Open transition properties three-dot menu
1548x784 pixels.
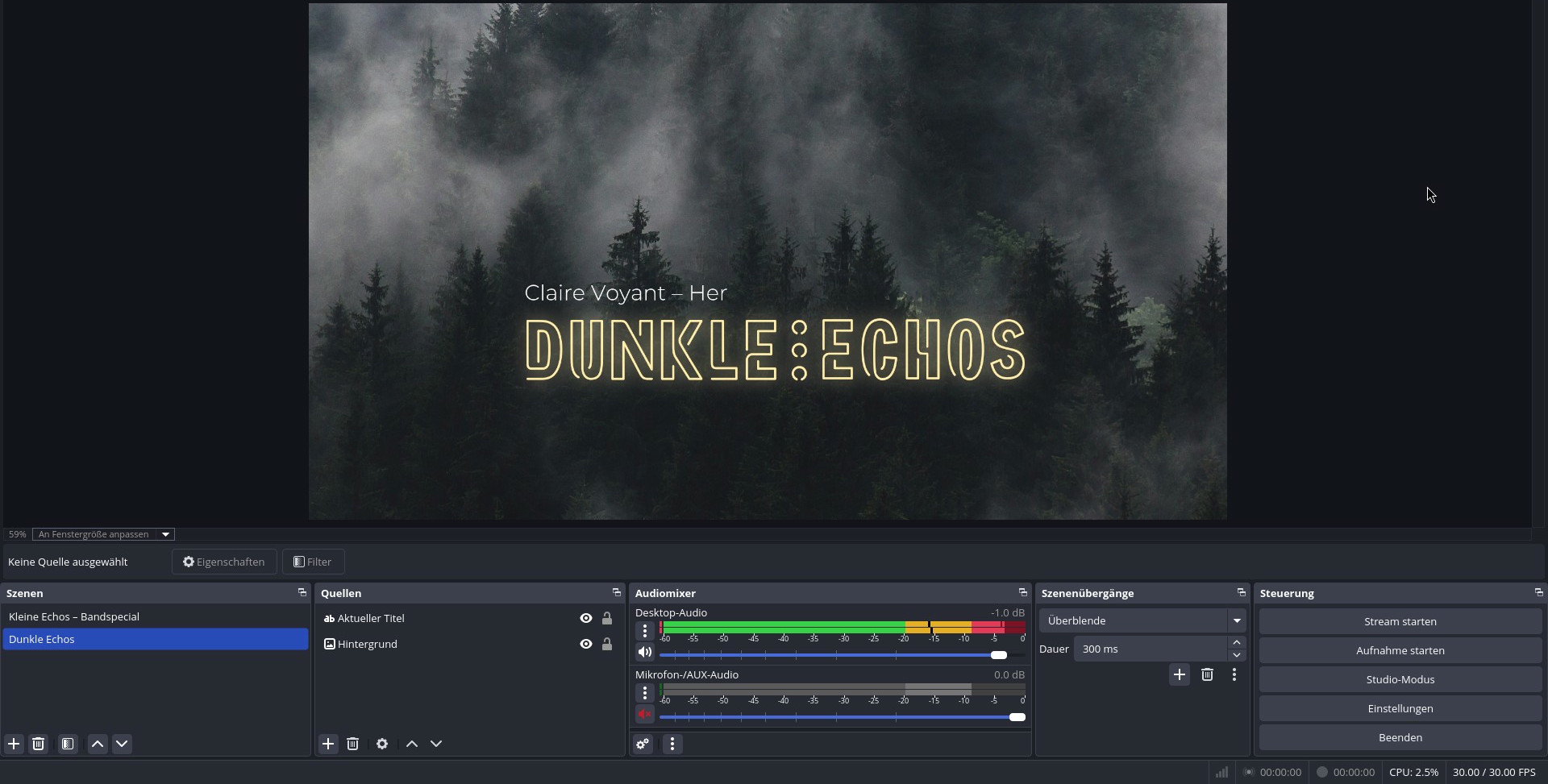click(1234, 674)
